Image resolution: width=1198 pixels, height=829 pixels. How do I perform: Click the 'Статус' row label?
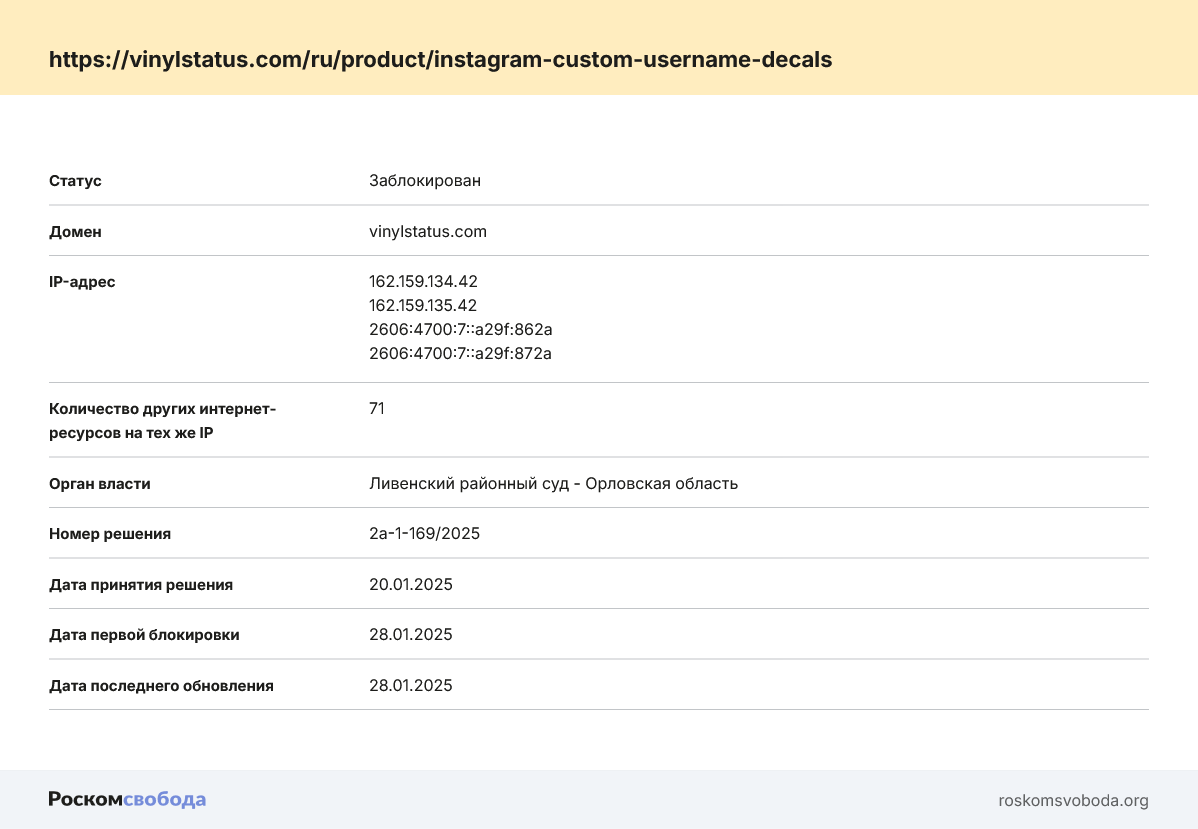coord(75,181)
